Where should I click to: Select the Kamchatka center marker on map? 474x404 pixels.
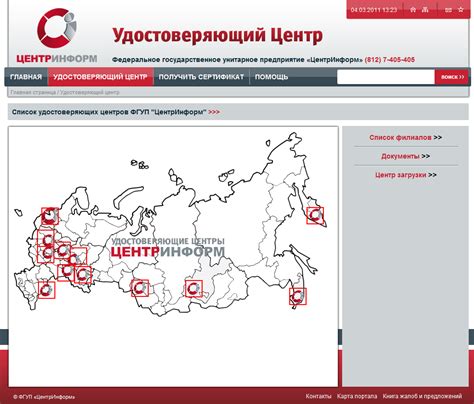315,215
